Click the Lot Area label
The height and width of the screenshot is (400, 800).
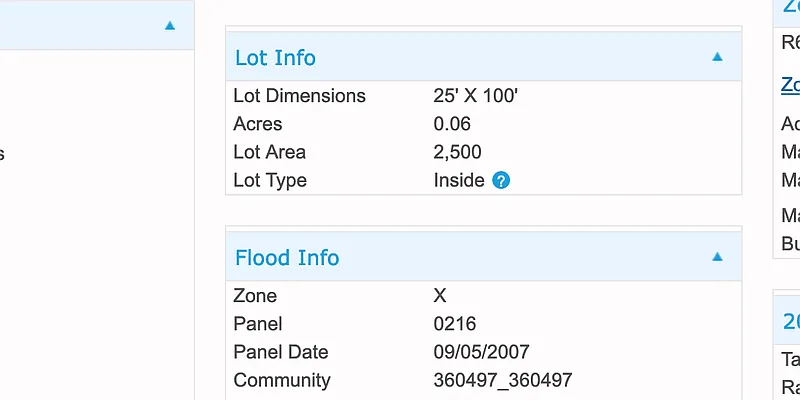[269, 152]
